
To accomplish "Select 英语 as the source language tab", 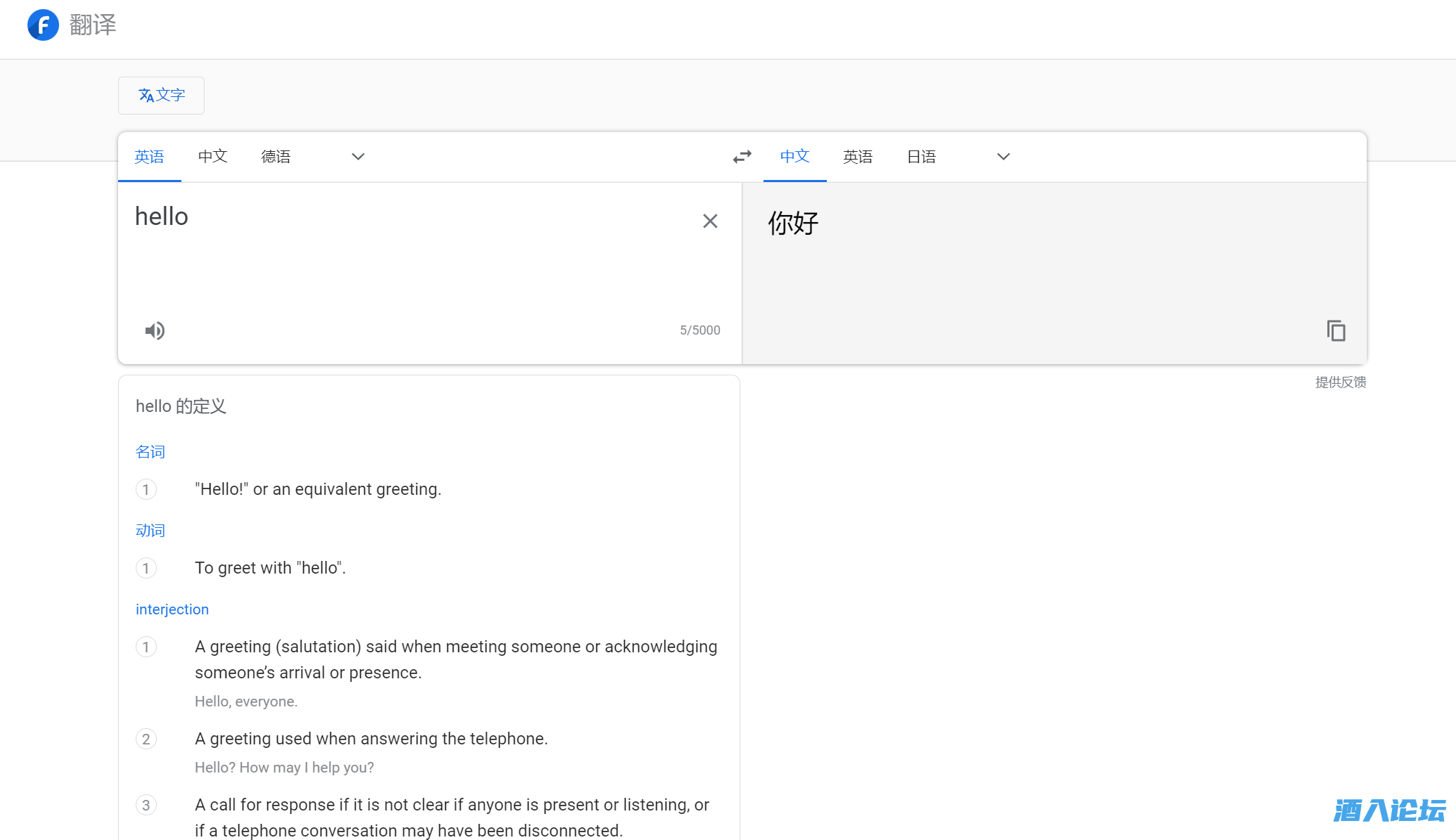I will pos(149,157).
